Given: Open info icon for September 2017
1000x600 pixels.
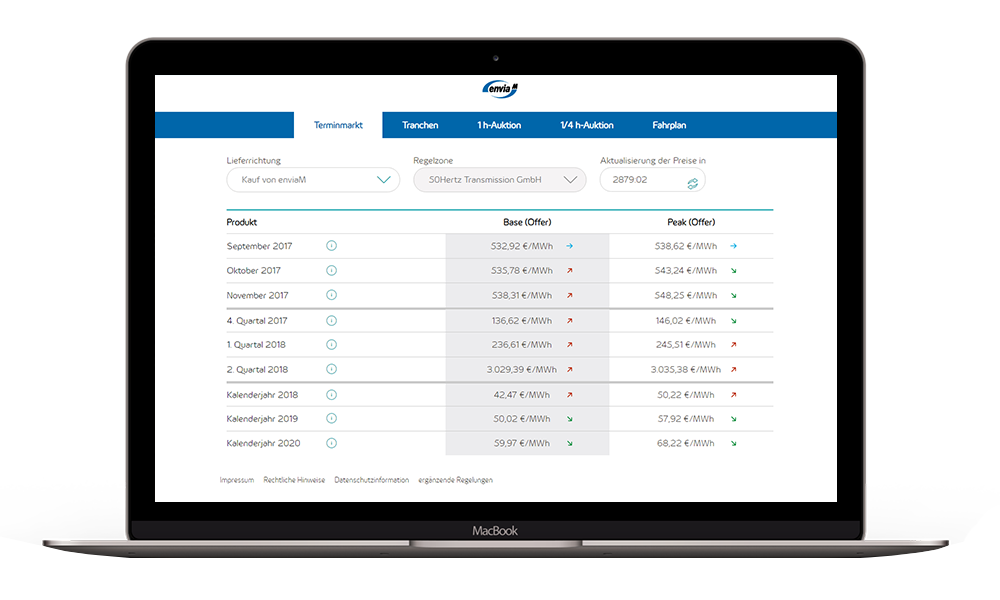Looking at the screenshot, I should coord(332,245).
